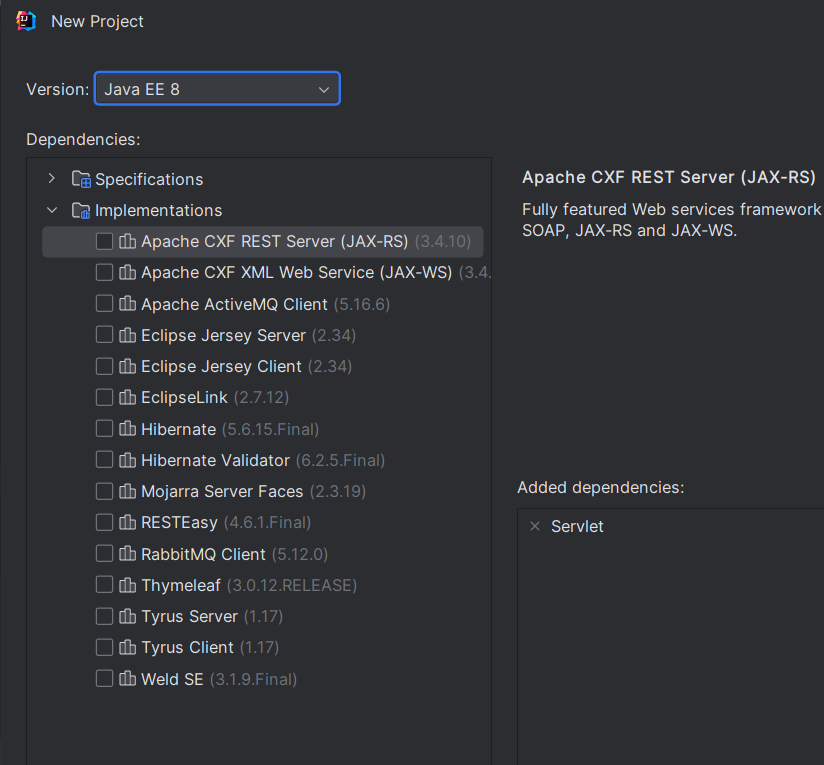
Task: Click the library icon beside Tyrus Client
Action: pos(127,647)
